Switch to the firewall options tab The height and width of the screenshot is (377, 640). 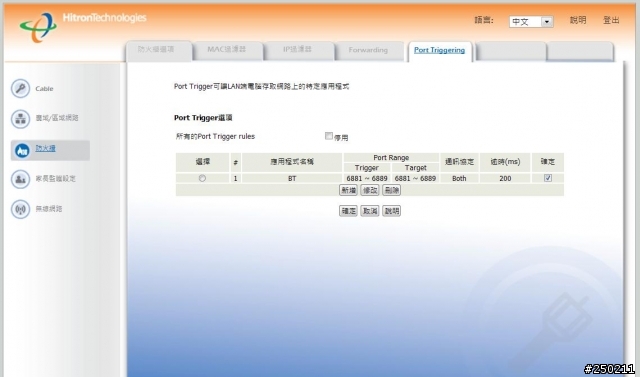point(159,50)
